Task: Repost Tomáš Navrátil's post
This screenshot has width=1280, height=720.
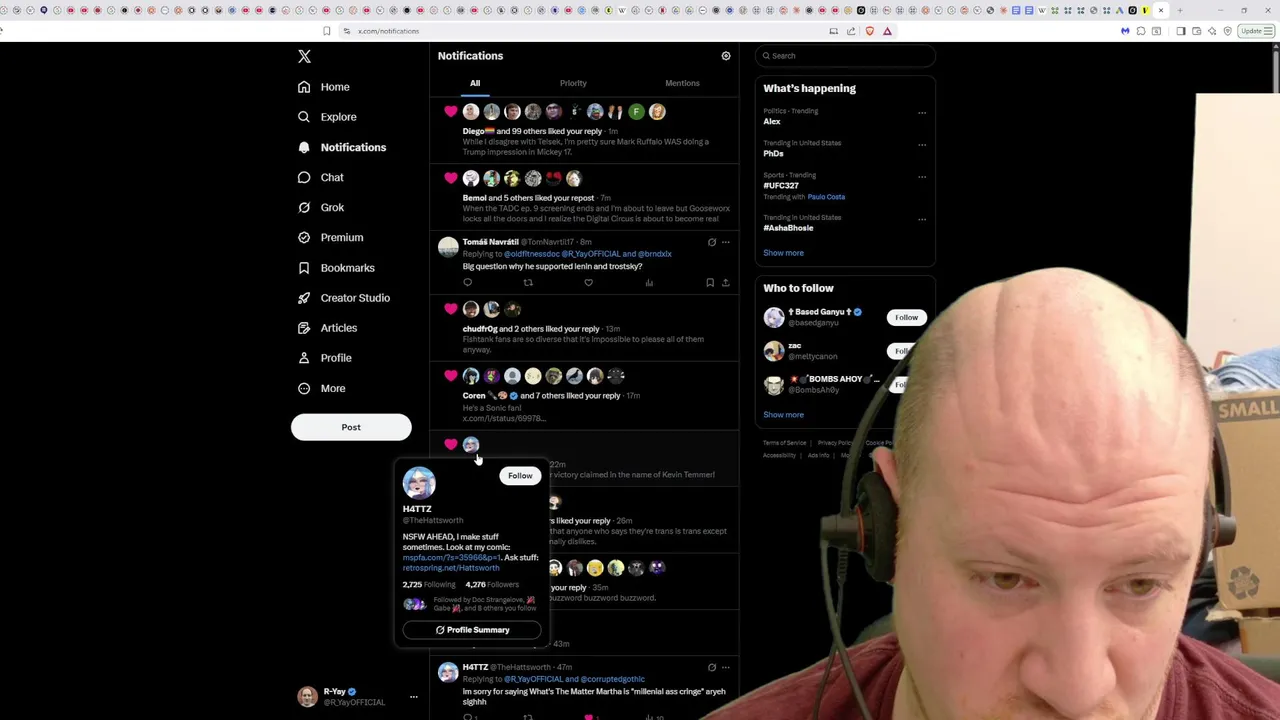Action: 528,283
